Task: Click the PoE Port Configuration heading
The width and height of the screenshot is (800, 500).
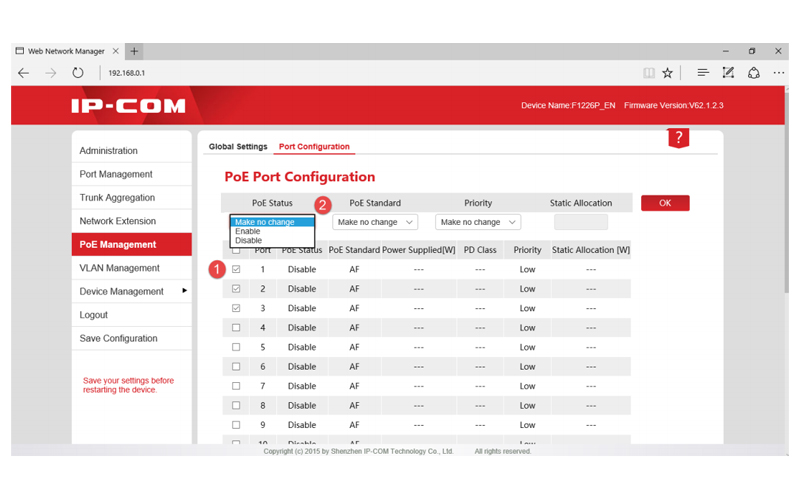Action: (x=299, y=177)
